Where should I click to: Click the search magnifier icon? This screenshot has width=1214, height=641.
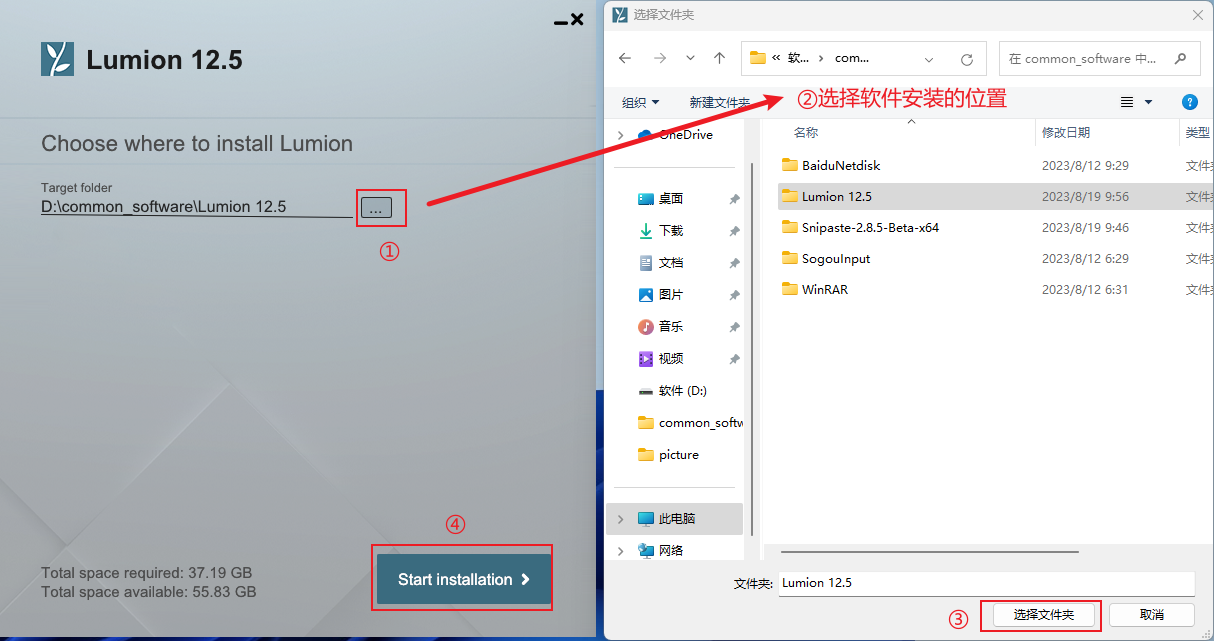1181,58
